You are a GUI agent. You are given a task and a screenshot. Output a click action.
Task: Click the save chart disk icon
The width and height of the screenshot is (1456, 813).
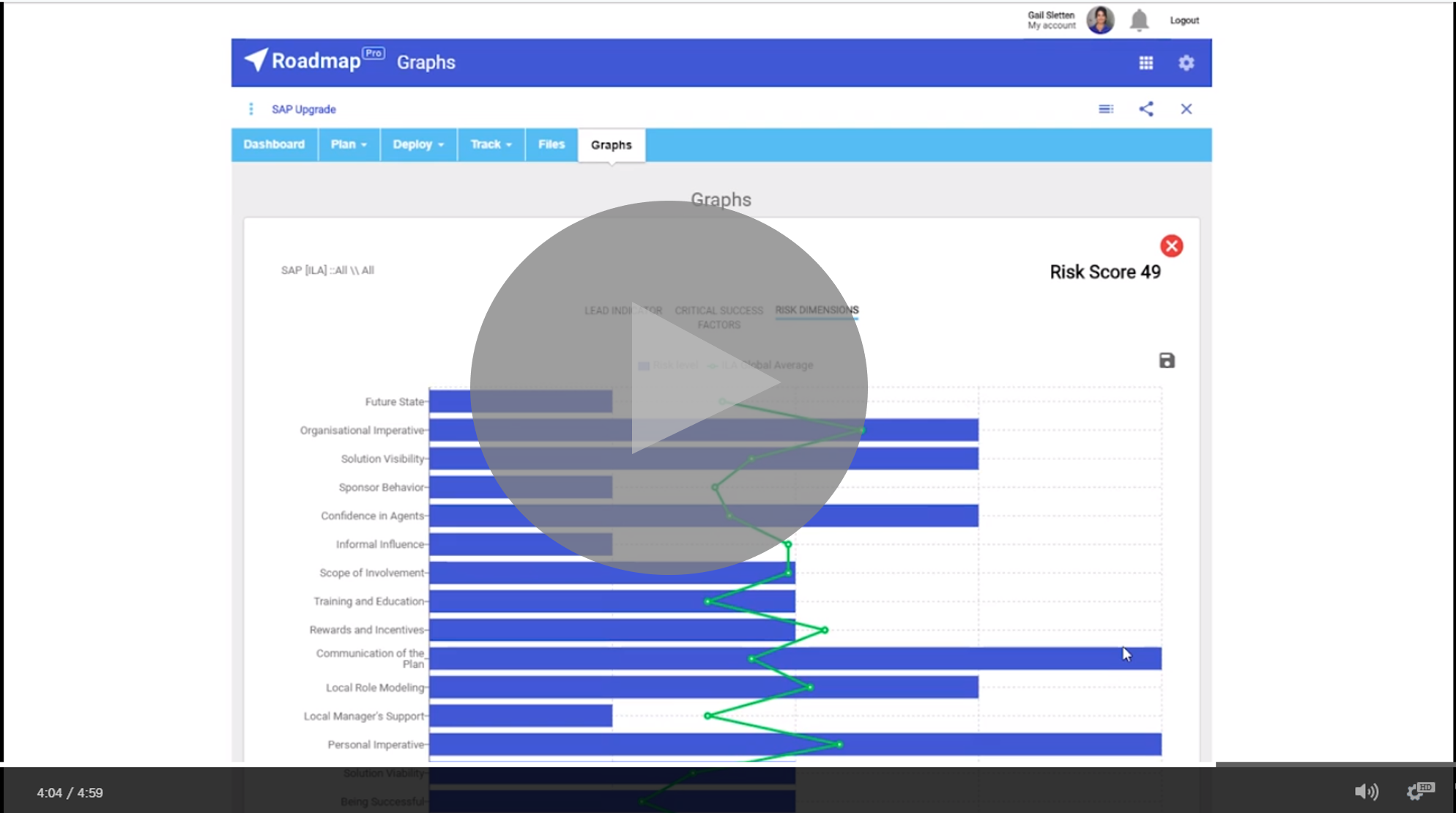click(x=1167, y=360)
